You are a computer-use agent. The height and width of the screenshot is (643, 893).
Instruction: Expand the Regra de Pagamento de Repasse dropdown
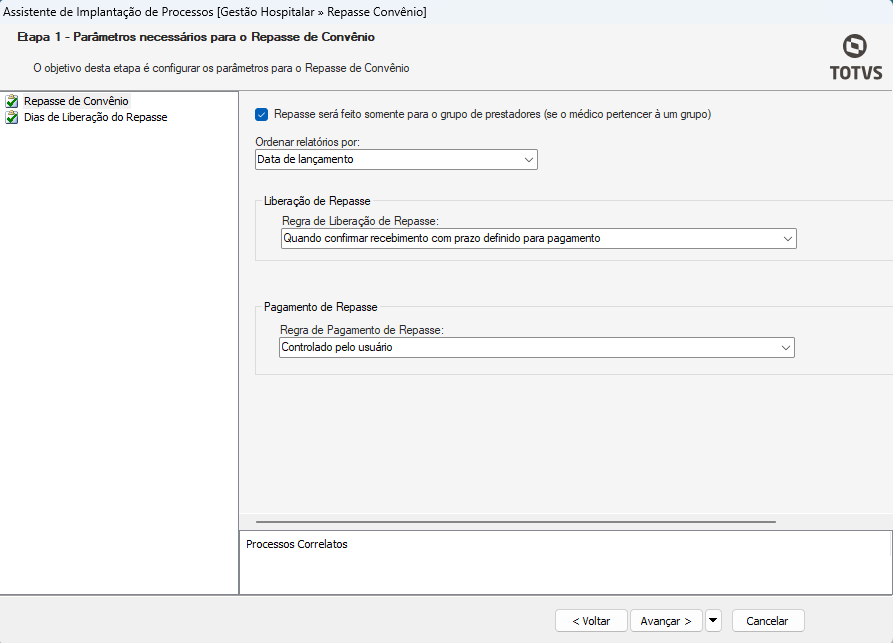785,347
